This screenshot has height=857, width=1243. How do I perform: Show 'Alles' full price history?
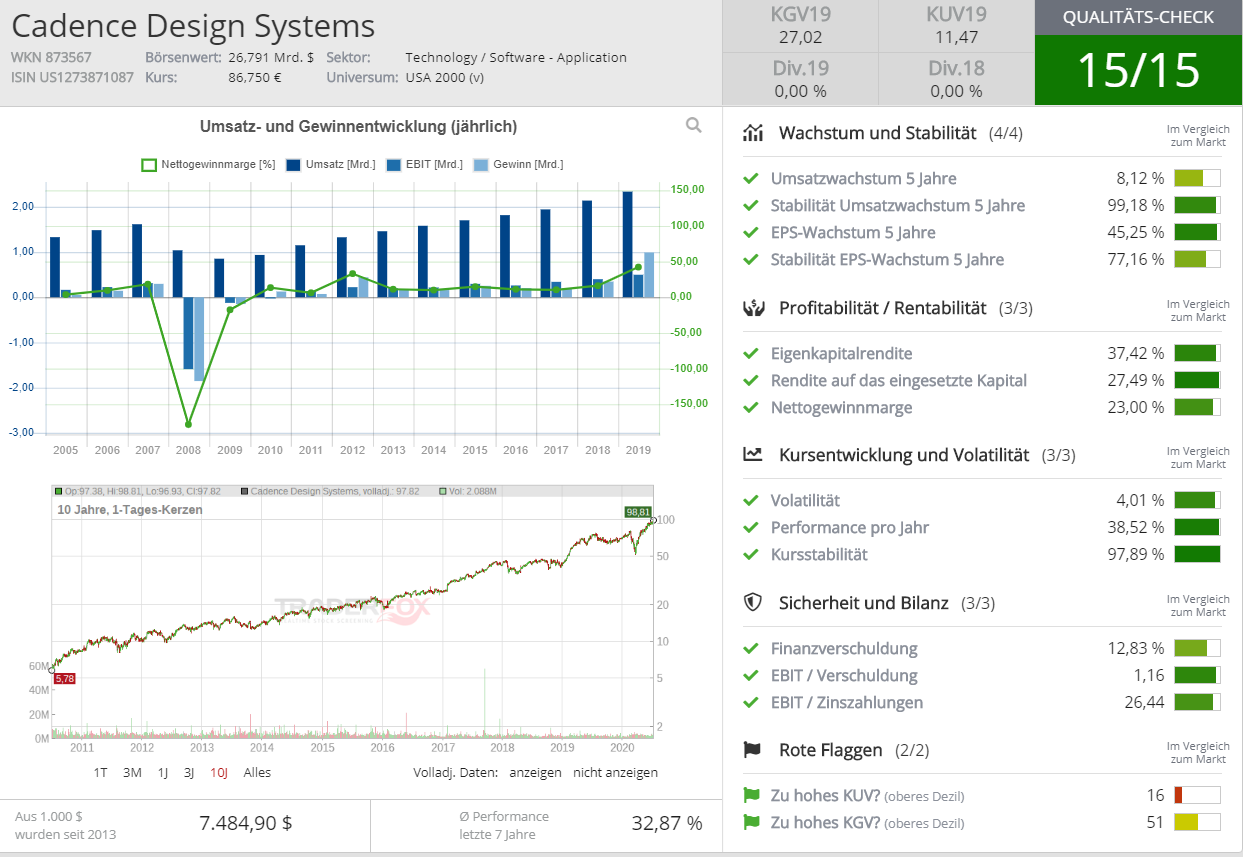[257, 773]
